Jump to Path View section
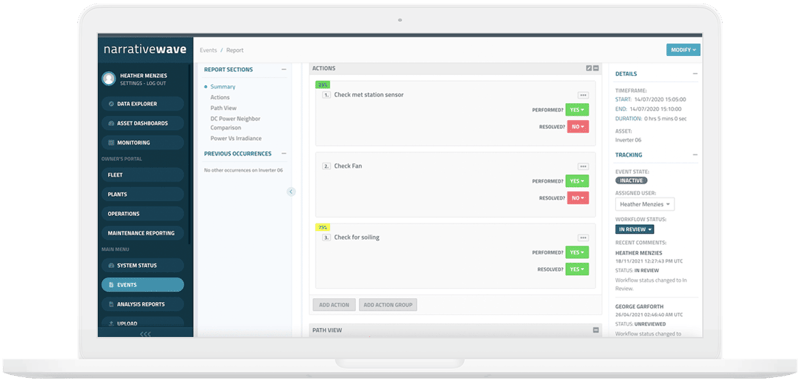Image resolution: width=800 pixels, height=382 pixels. 223,108
